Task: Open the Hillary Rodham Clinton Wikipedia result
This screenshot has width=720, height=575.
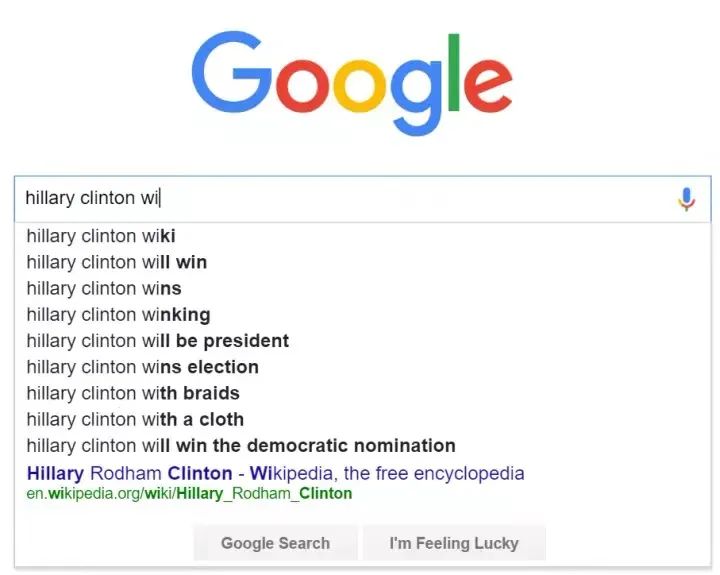Action: pyautogui.click(x=275, y=473)
